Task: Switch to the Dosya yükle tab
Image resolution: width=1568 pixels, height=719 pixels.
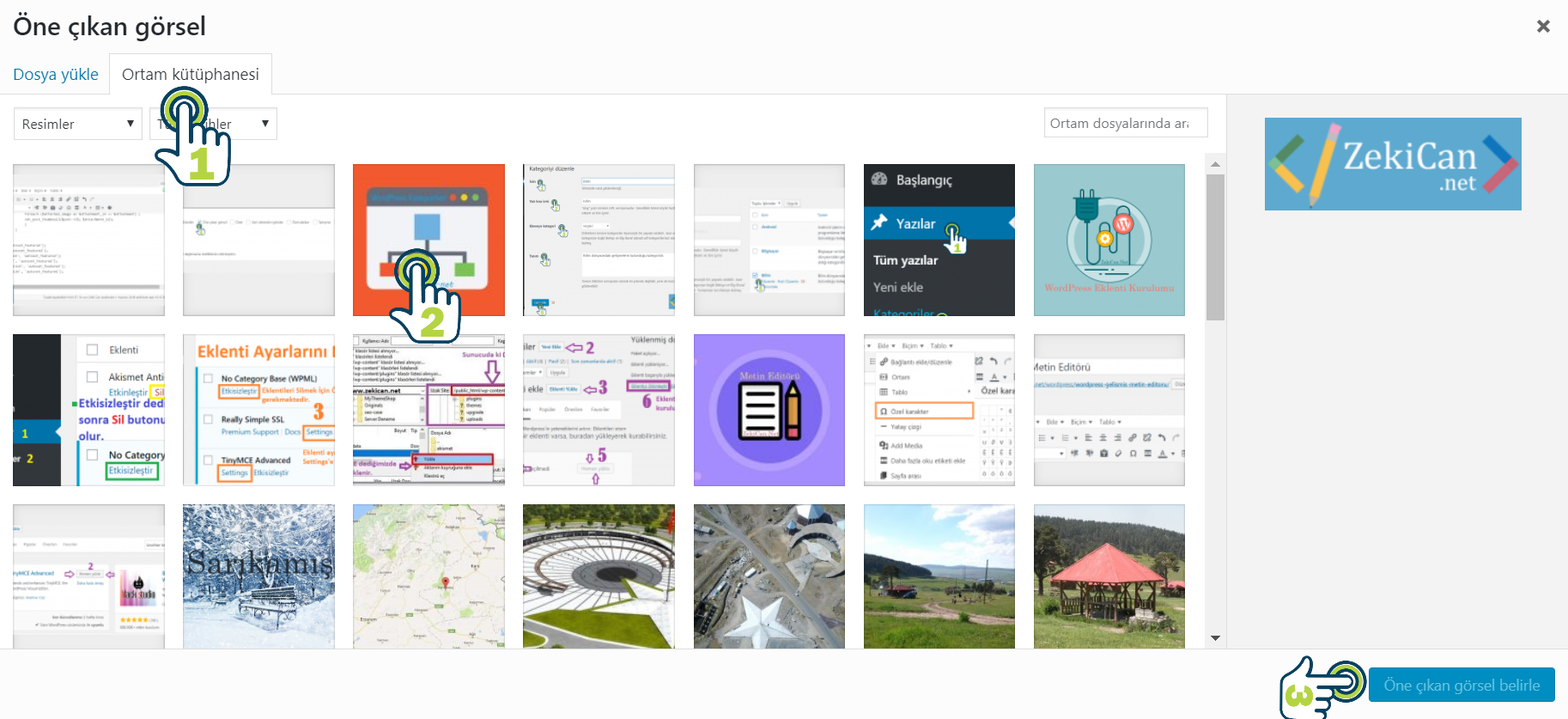Action: tap(56, 75)
